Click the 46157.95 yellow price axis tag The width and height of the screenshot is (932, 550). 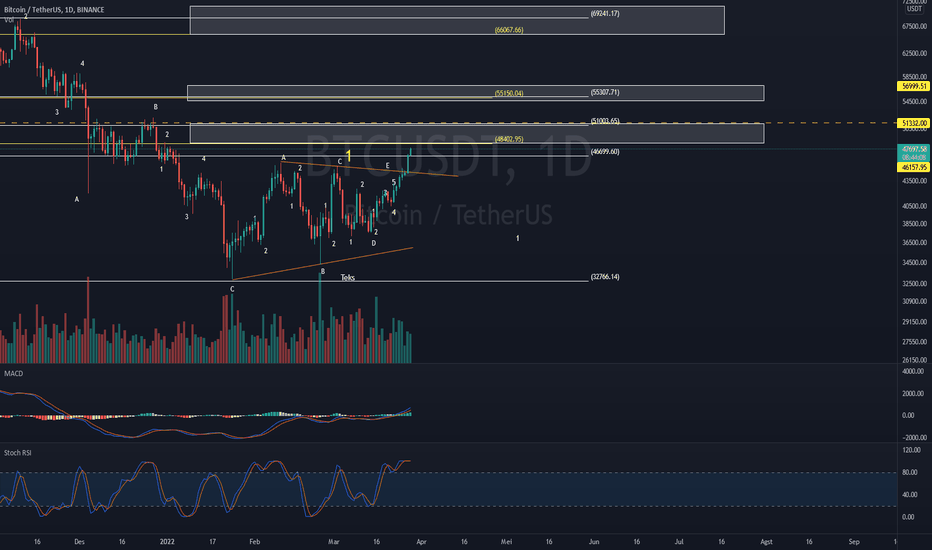[x=914, y=168]
